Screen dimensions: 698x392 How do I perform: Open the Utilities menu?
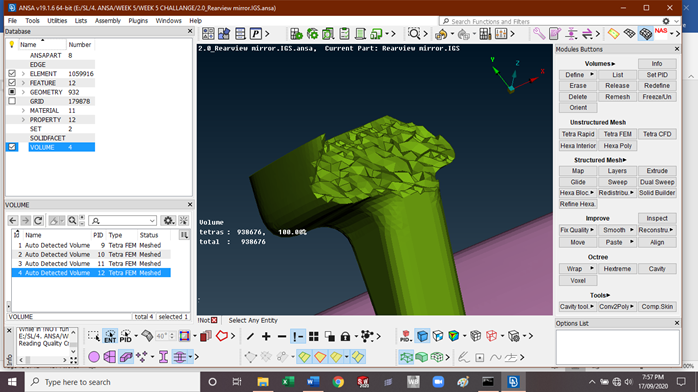57,21
